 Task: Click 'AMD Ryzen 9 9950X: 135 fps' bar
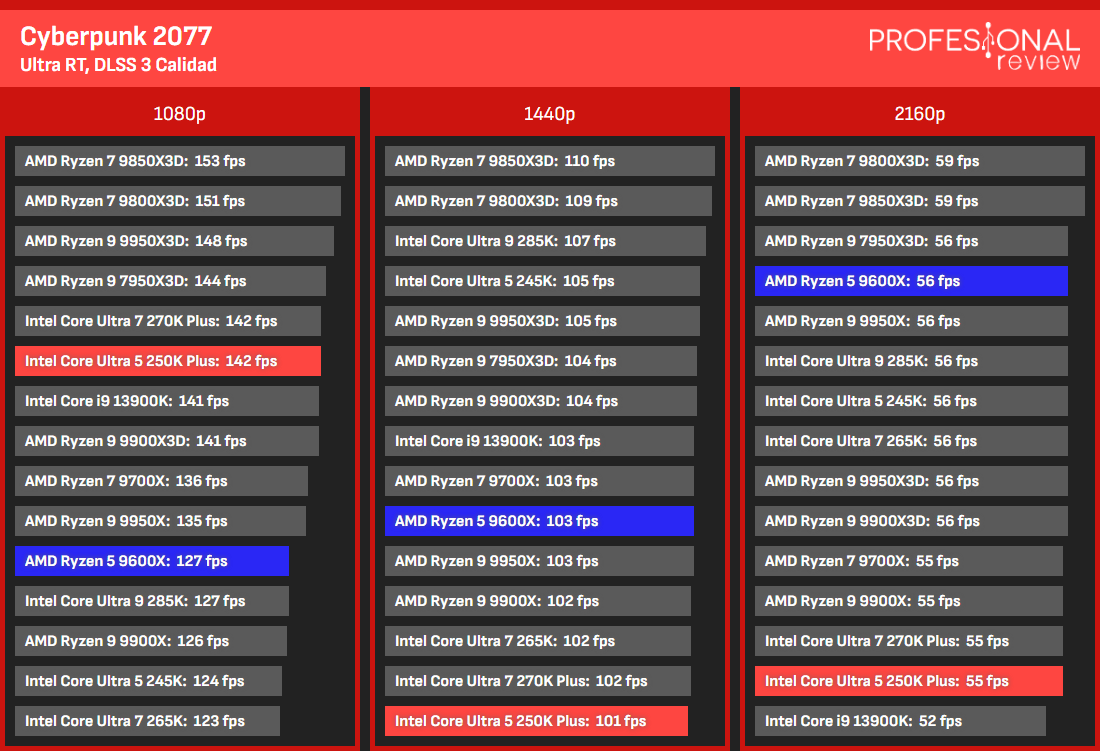pos(160,520)
